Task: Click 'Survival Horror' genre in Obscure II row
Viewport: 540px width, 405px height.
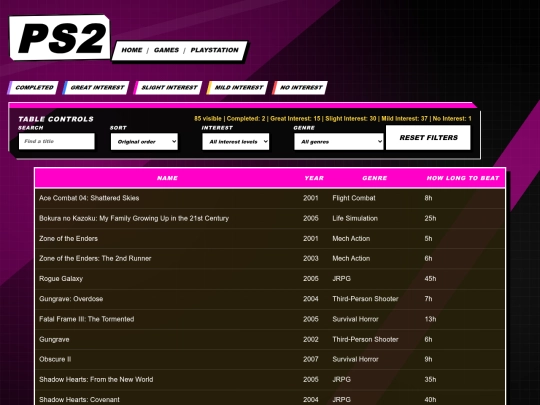Action: pyautogui.click(x=355, y=359)
